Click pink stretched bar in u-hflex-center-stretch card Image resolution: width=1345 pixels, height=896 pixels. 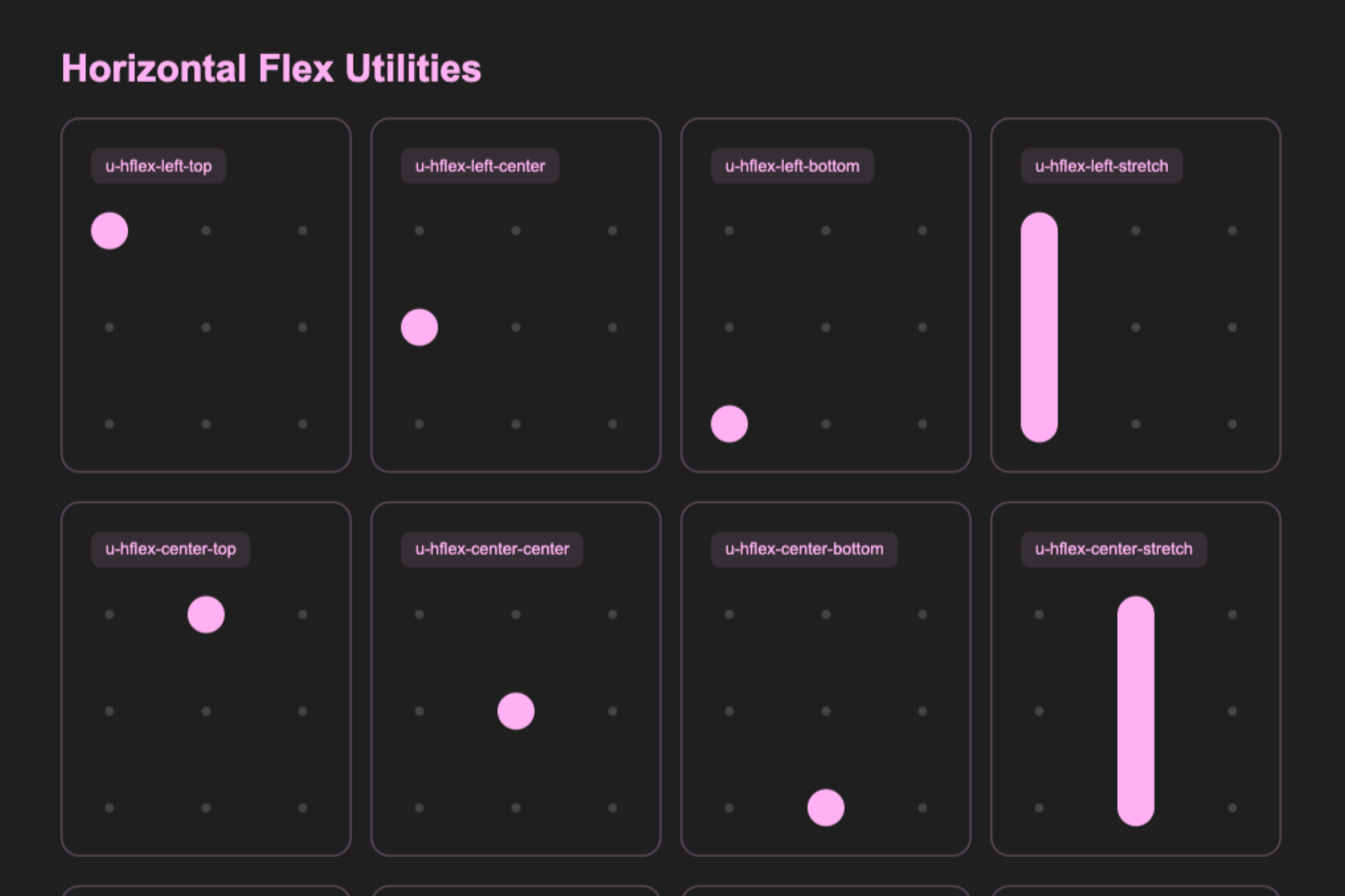pos(1136,711)
